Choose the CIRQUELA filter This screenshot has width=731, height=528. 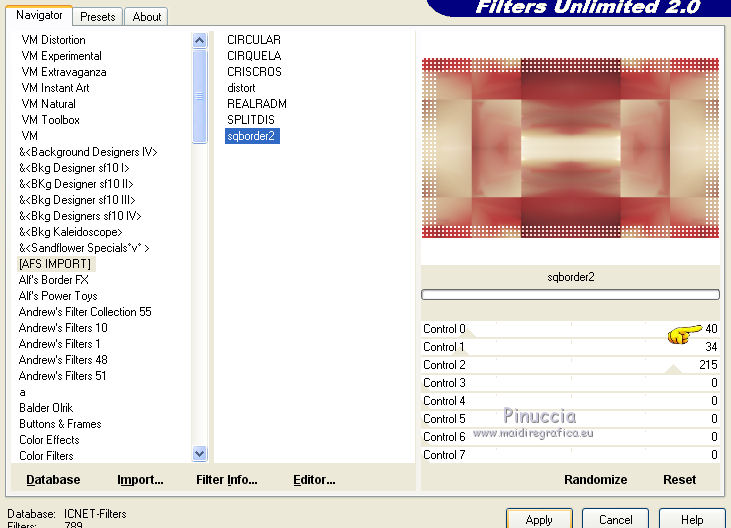254,56
